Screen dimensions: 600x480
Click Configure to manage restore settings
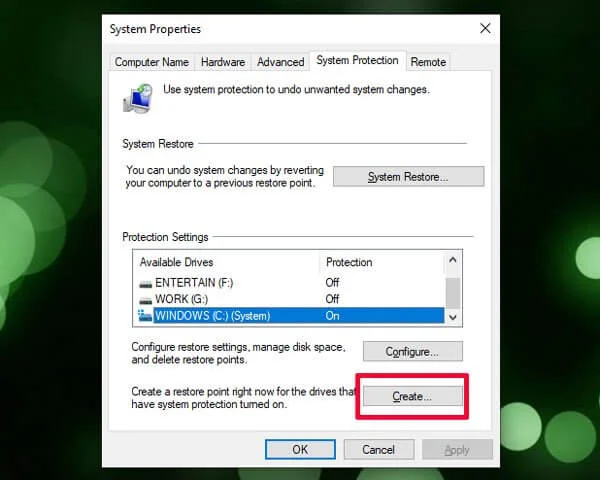[x=412, y=351]
